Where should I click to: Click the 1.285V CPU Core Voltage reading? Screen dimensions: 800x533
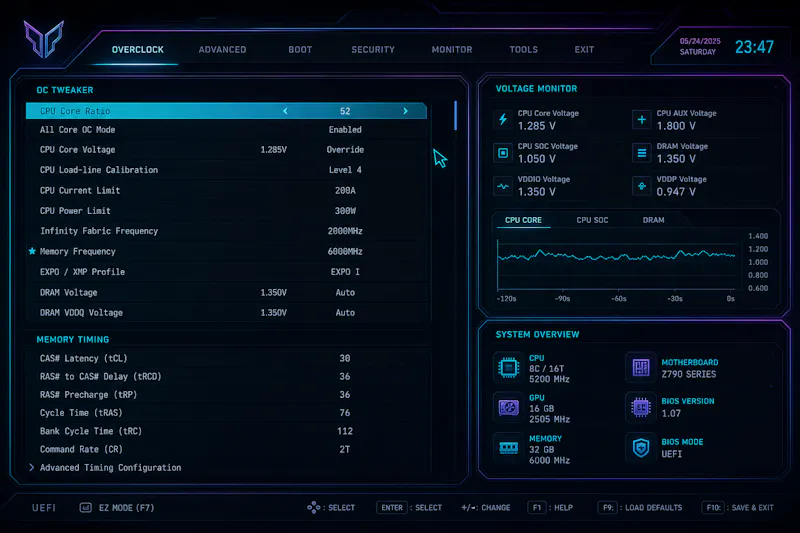[273, 149]
